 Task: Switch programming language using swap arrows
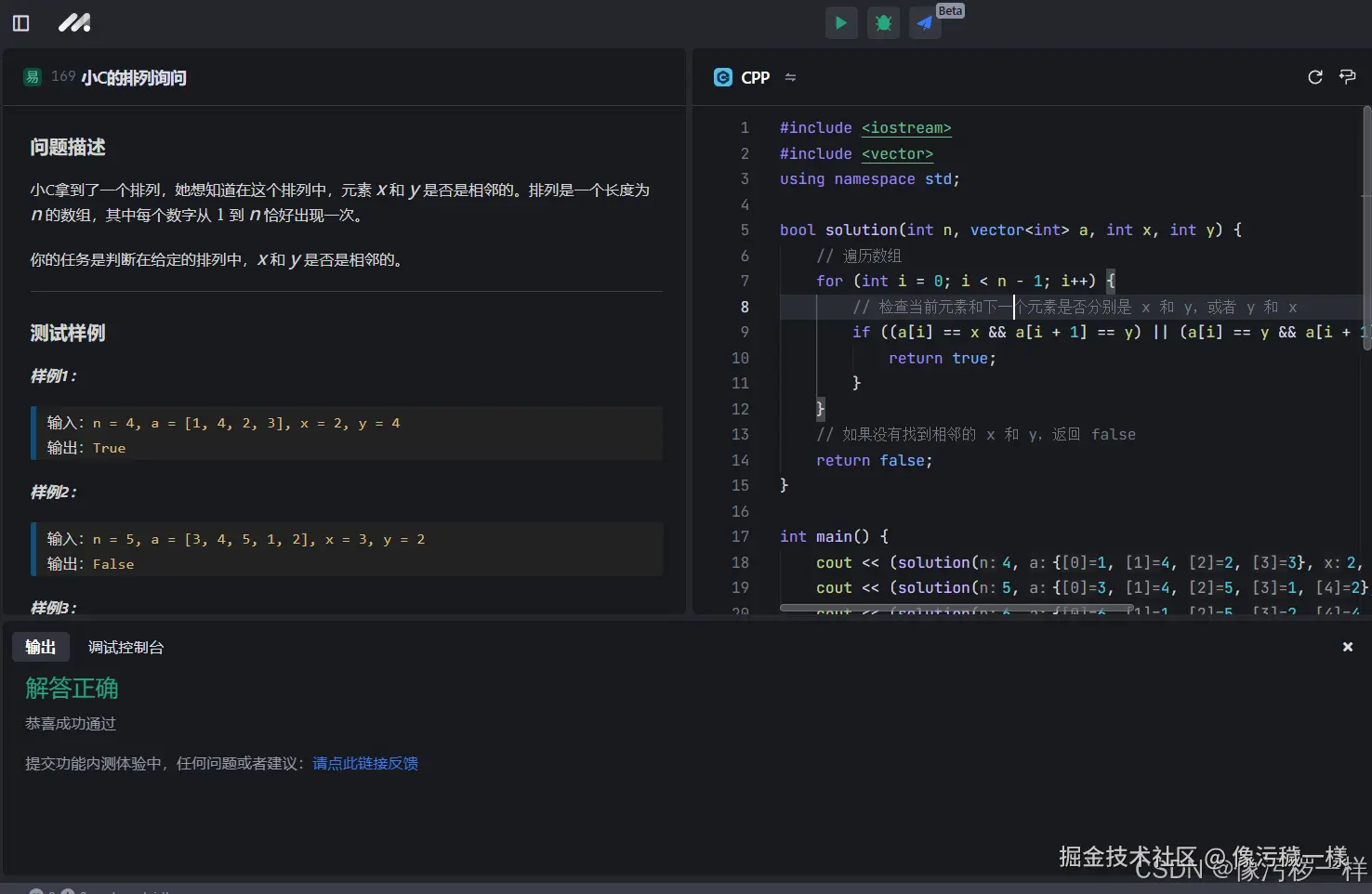click(790, 77)
